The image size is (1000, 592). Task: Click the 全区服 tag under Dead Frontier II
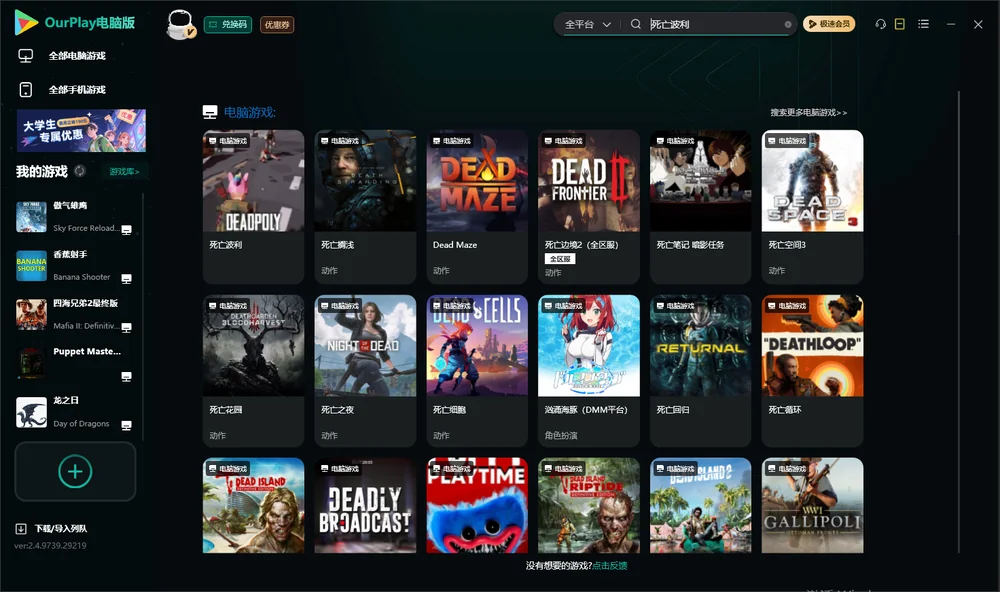coord(560,259)
